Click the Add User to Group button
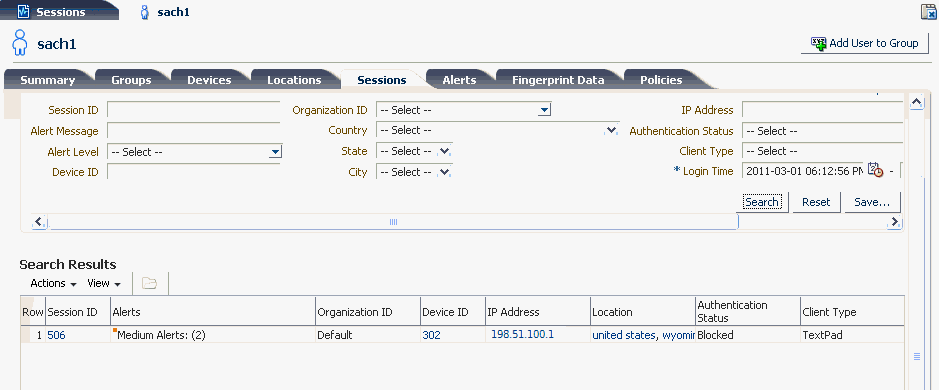 (x=865, y=43)
